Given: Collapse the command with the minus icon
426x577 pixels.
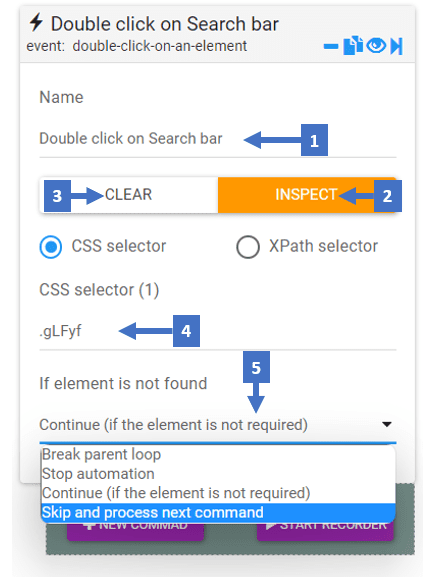Looking at the screenshot, I should 331,46.
